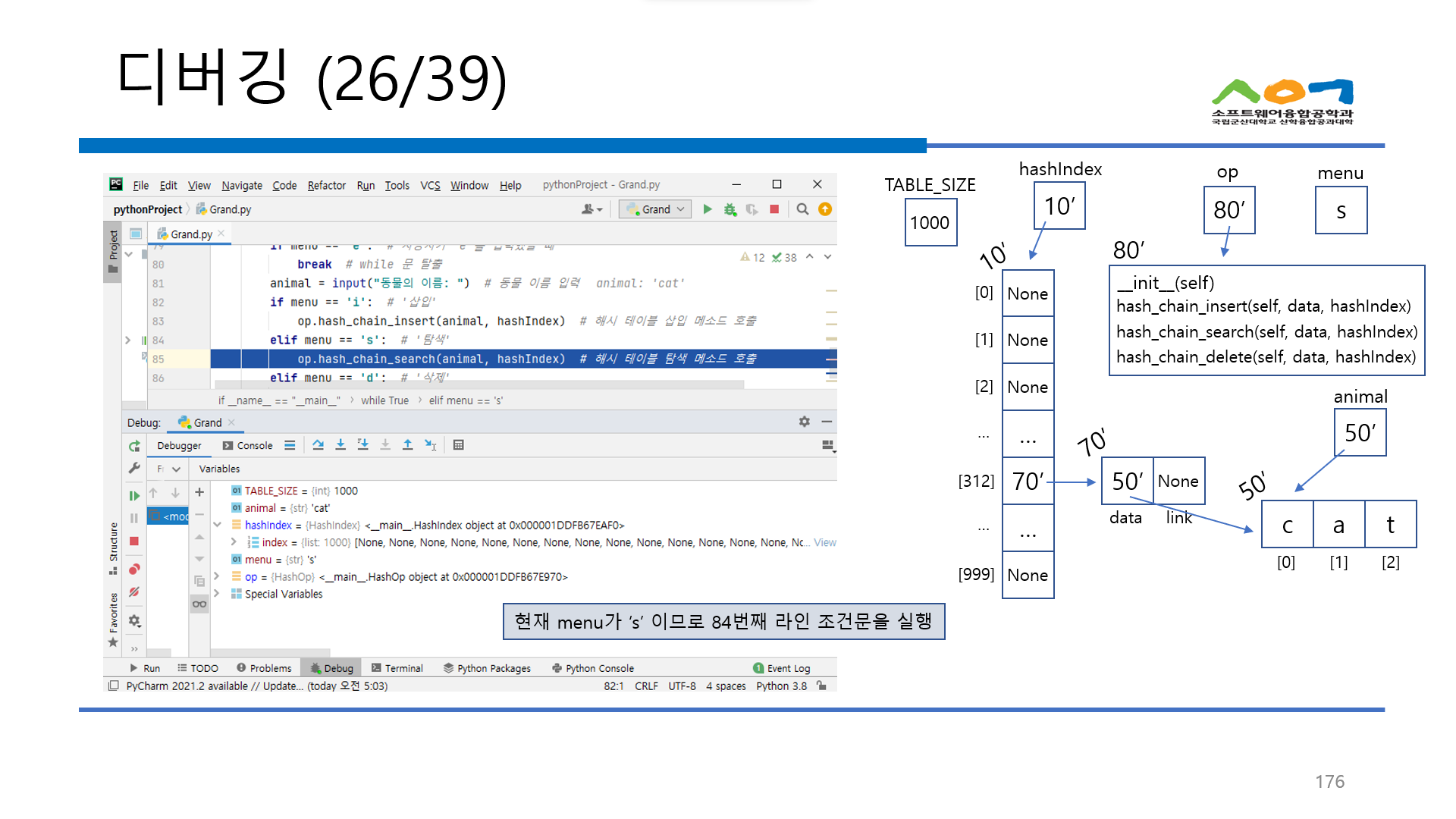Image resolution: width=1456 pixels, height=819 pixels.
Task: Pause the program in the debug sidebar
Action: (134, 518)
